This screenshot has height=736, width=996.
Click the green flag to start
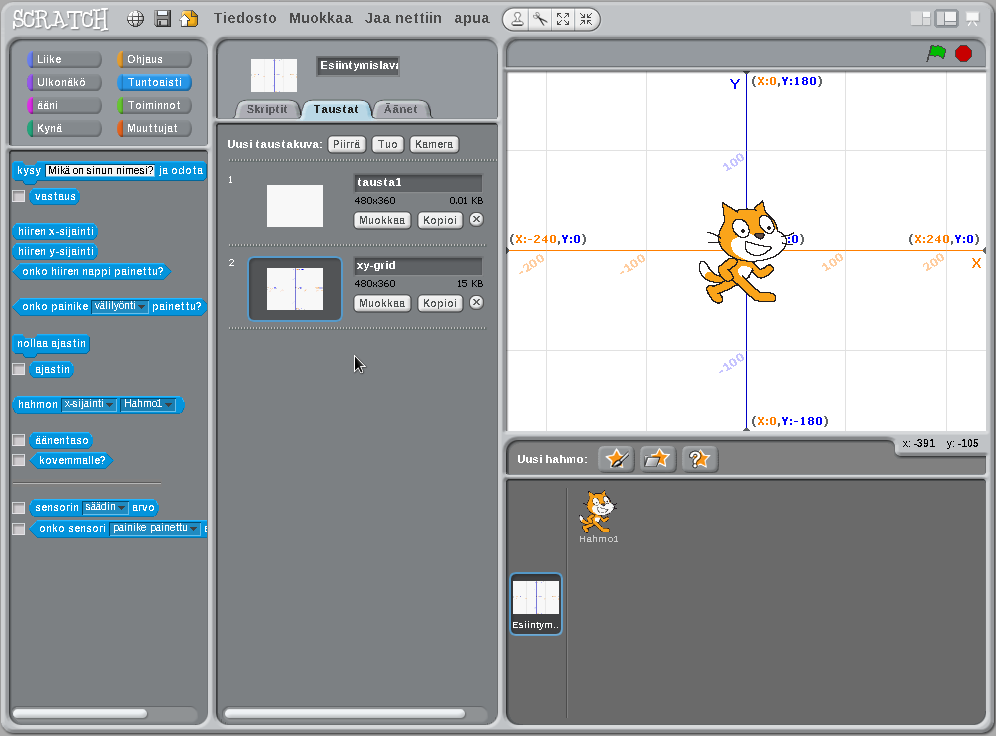click(936, 53)
